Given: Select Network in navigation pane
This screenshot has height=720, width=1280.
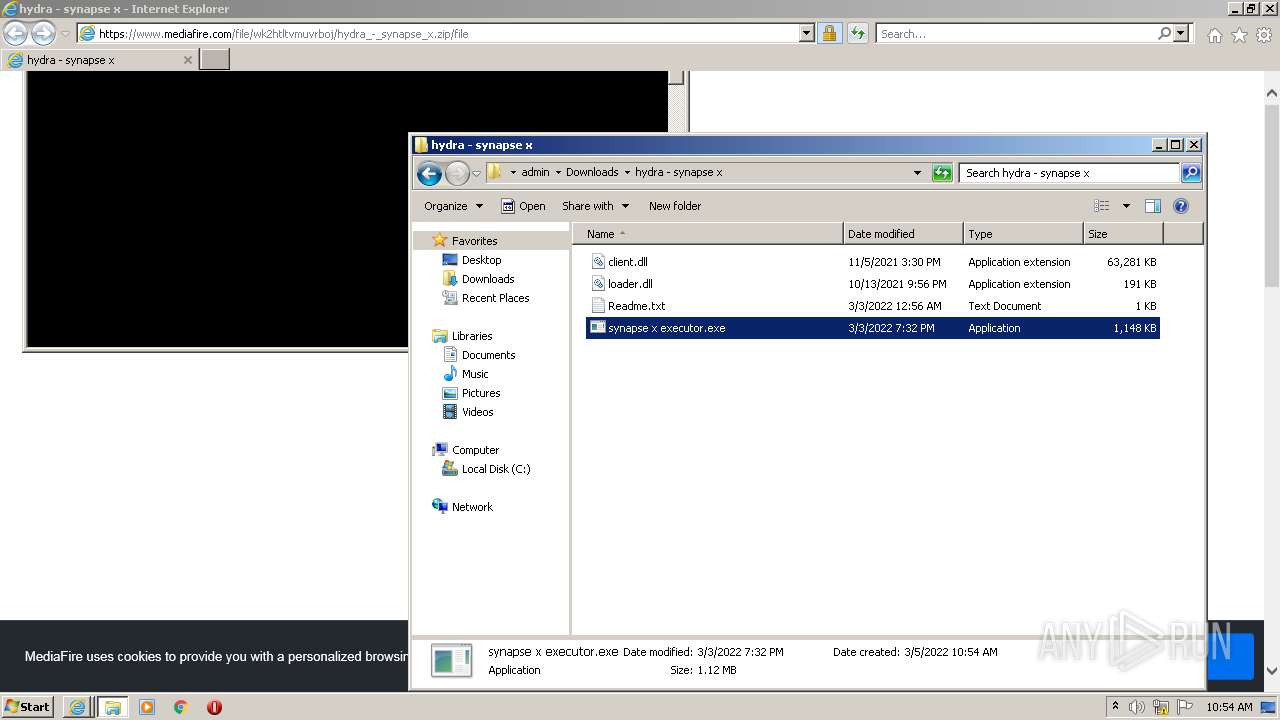Looking at the screenshot, I should click(x=472, y=507).
